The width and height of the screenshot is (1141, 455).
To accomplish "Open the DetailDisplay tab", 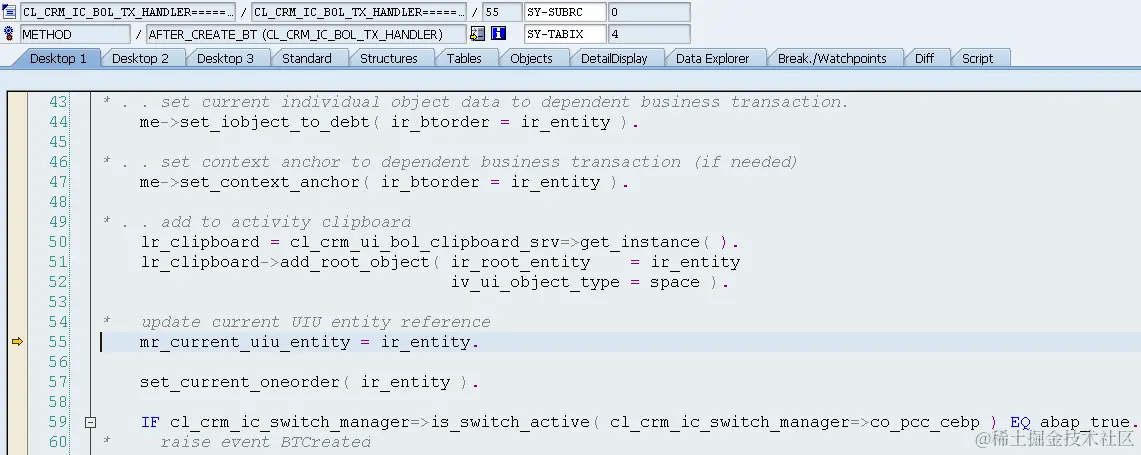I will coord(614,58).
